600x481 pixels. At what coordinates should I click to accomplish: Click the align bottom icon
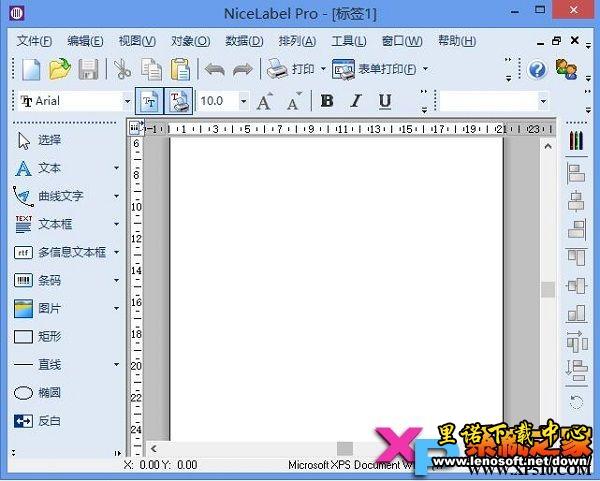(576, 313)
